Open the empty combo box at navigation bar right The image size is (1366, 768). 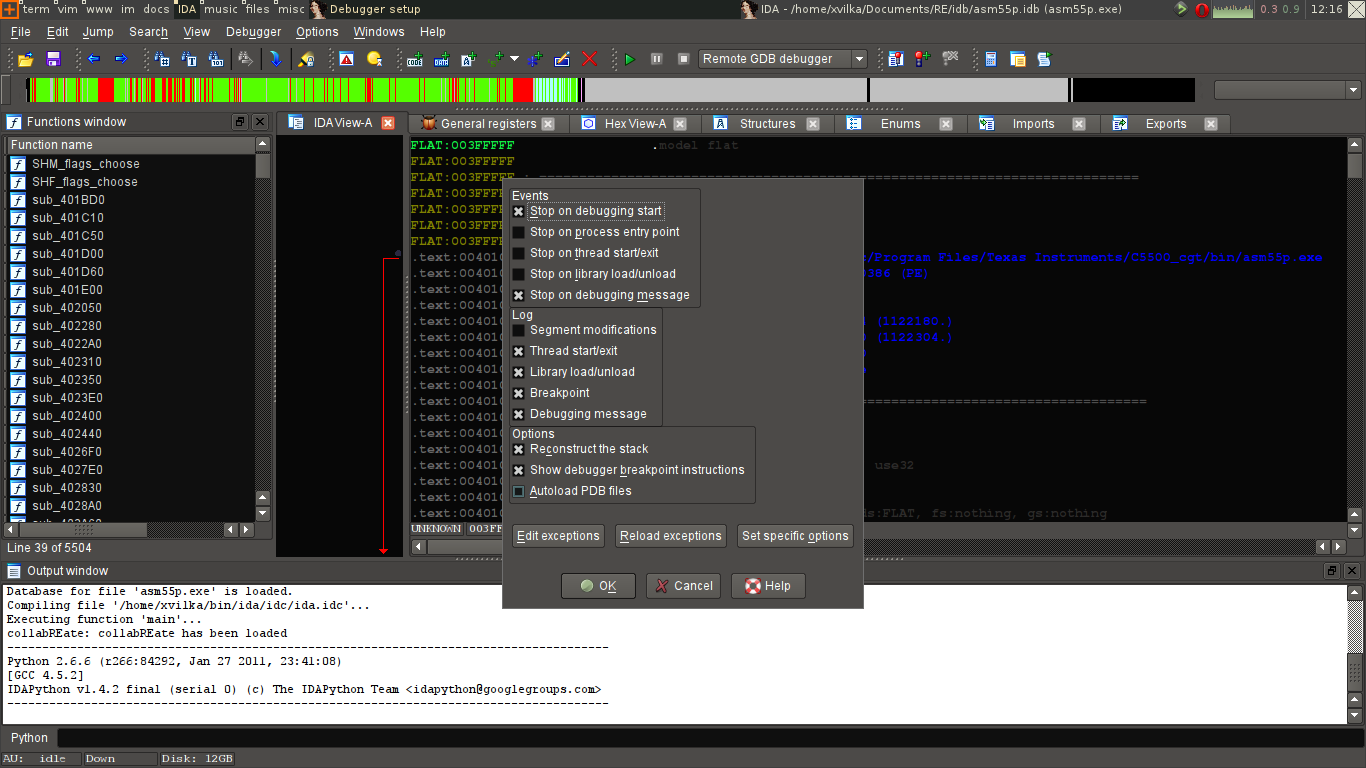coord(1287,90)
